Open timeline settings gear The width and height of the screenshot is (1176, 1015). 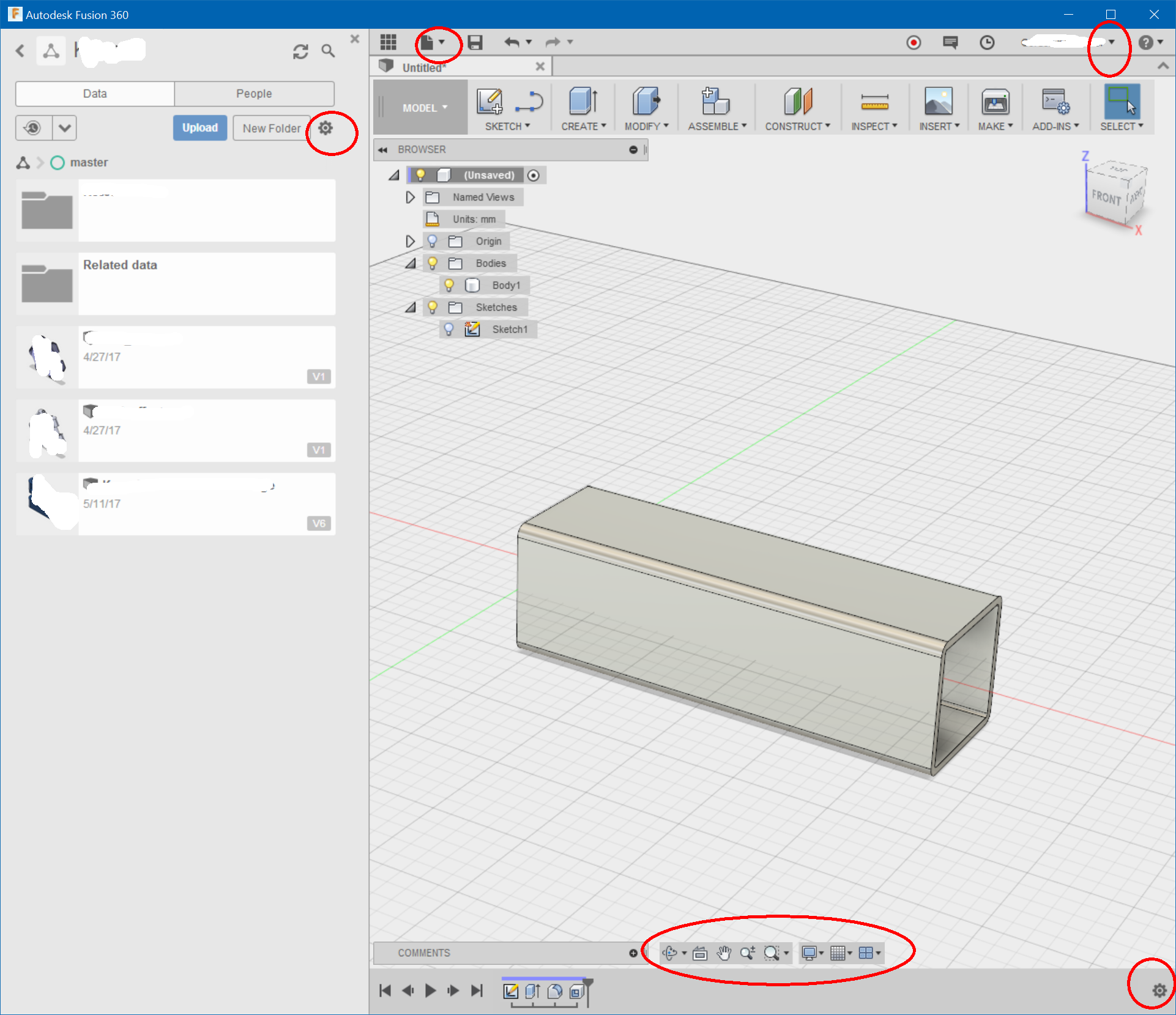point(1159,991)
